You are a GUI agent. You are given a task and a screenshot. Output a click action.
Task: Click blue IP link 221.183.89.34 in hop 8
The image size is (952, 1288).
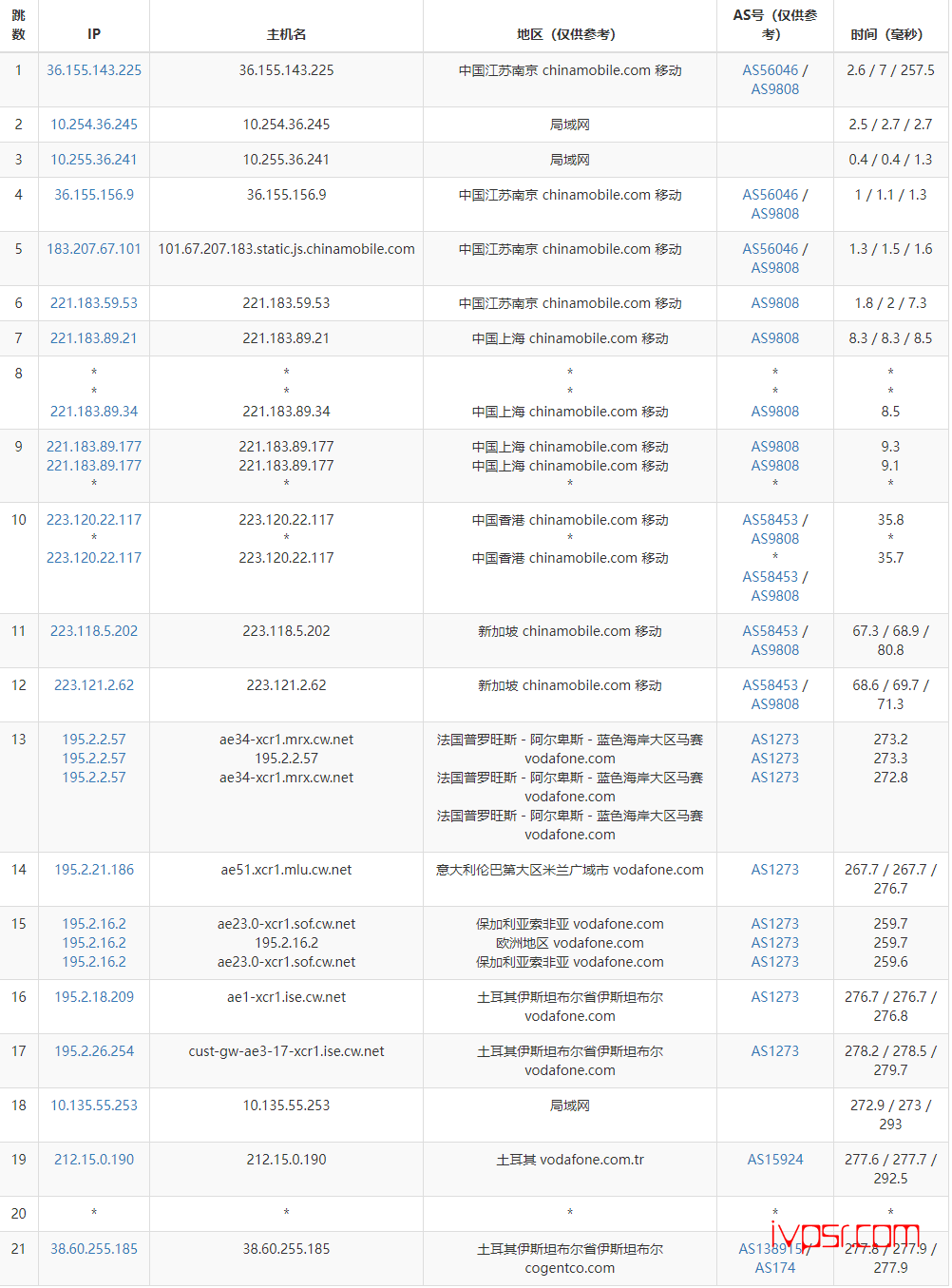(x=94, y=412)
